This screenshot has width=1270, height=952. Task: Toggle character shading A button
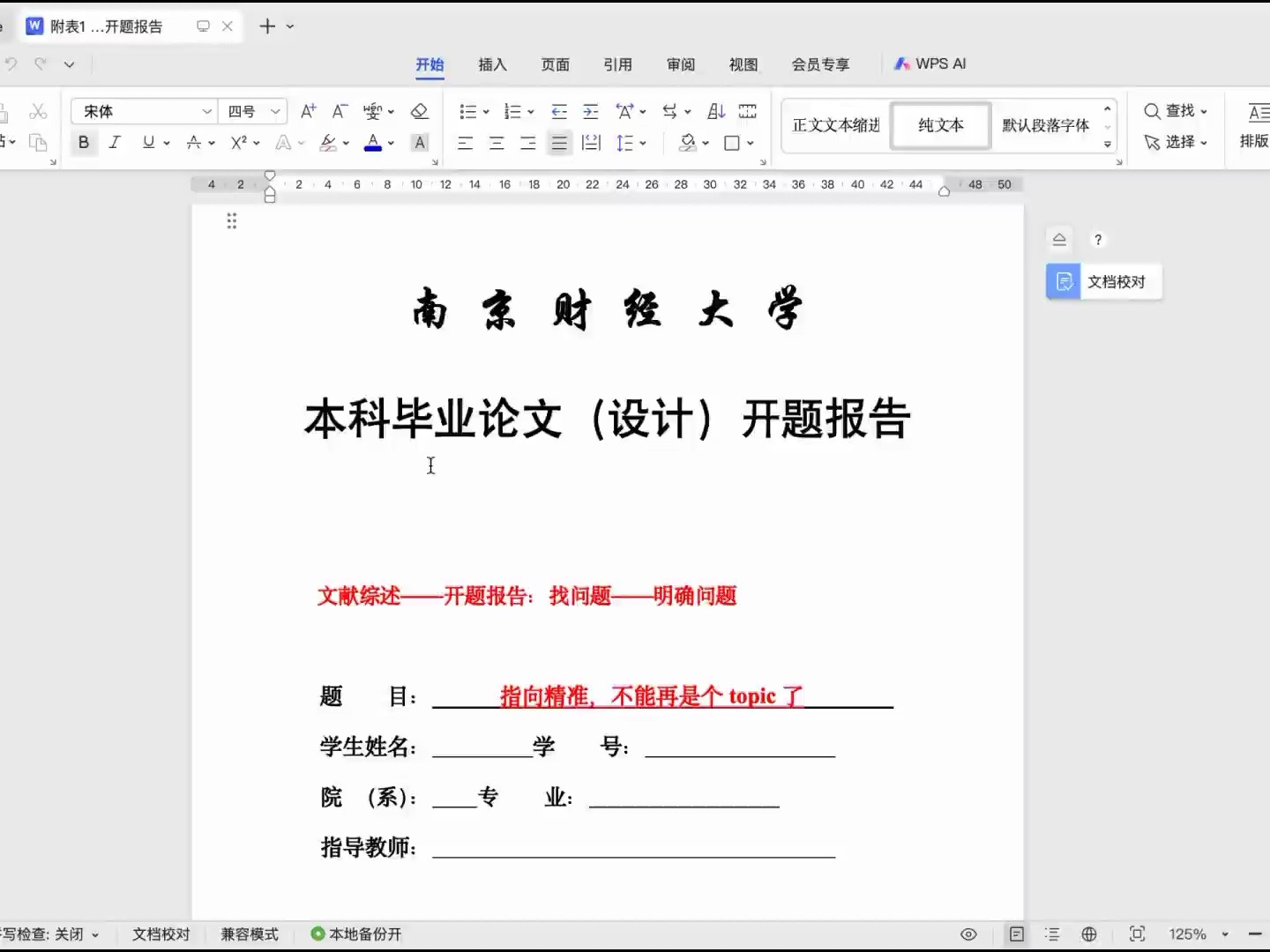pos(420,143)
